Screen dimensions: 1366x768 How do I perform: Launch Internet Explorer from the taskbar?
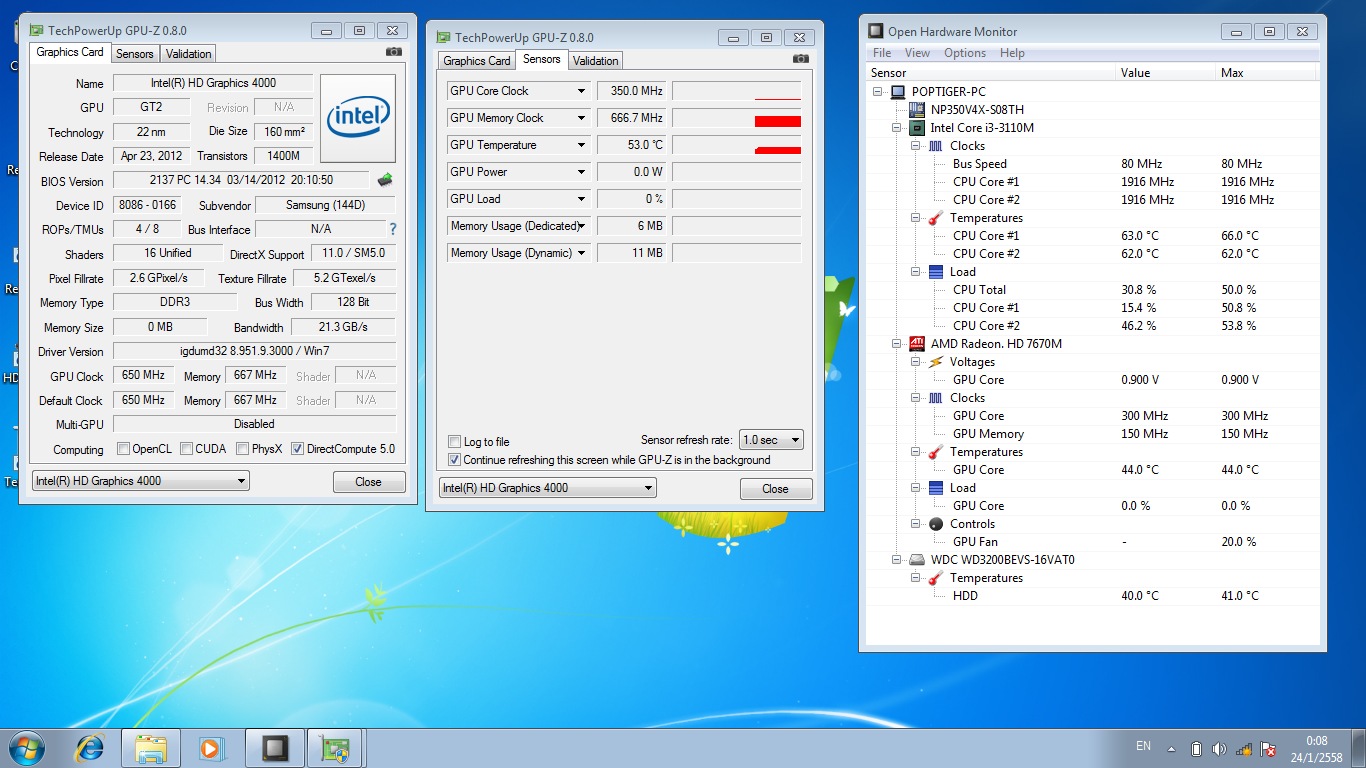click(90, 748)
